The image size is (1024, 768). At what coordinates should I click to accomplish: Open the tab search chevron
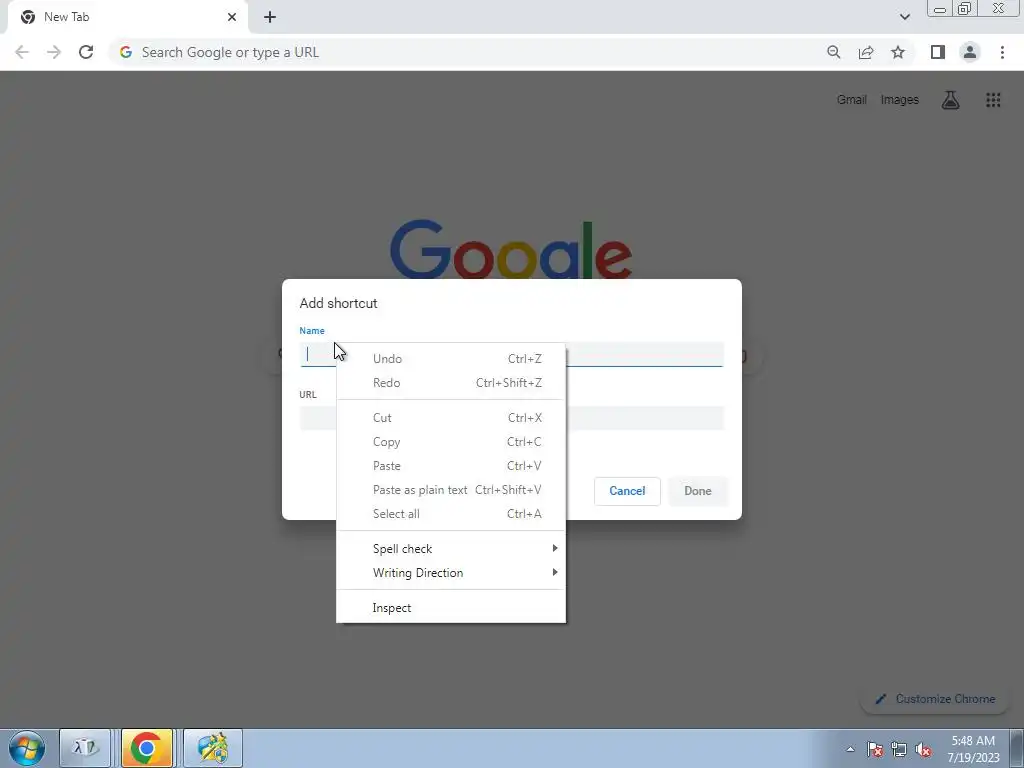(904, 17)
